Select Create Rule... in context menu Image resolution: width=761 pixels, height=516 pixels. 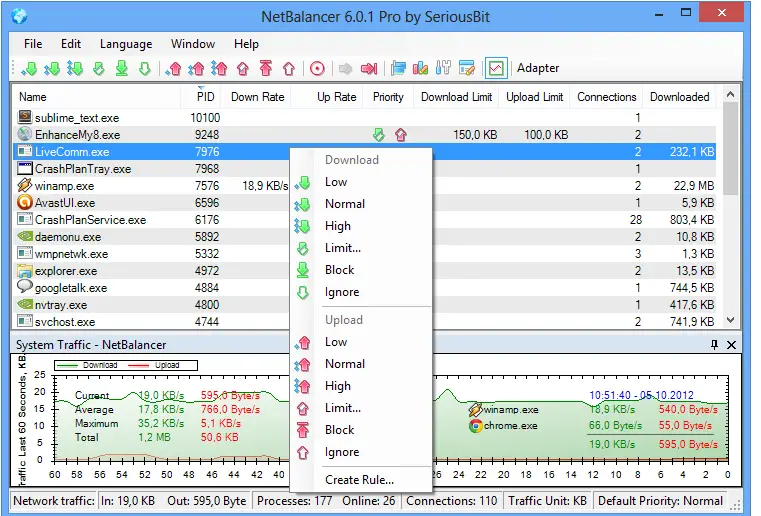[x=361, y=480]
